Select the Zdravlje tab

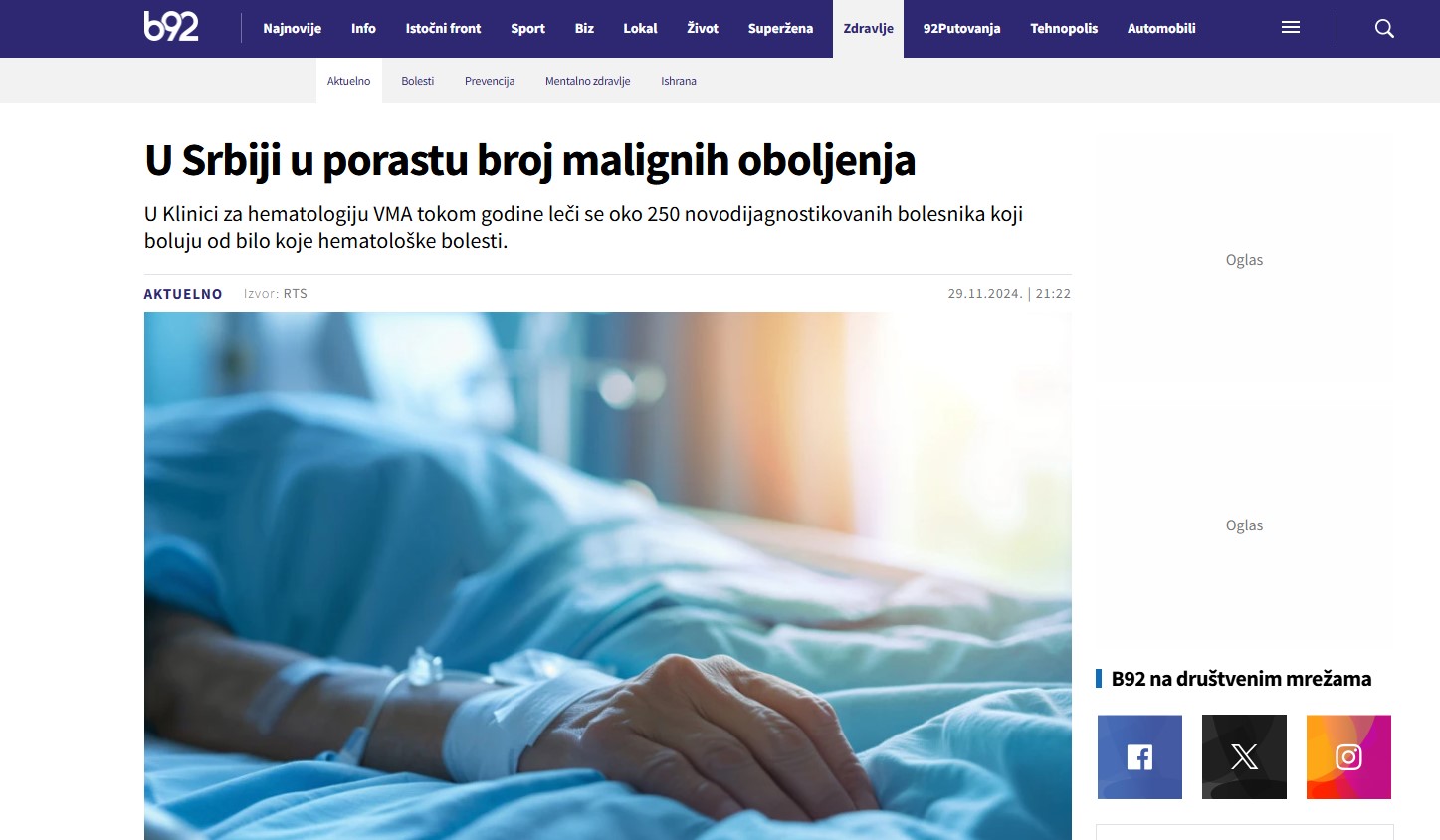pyautogui.click(x=868, y=28)
